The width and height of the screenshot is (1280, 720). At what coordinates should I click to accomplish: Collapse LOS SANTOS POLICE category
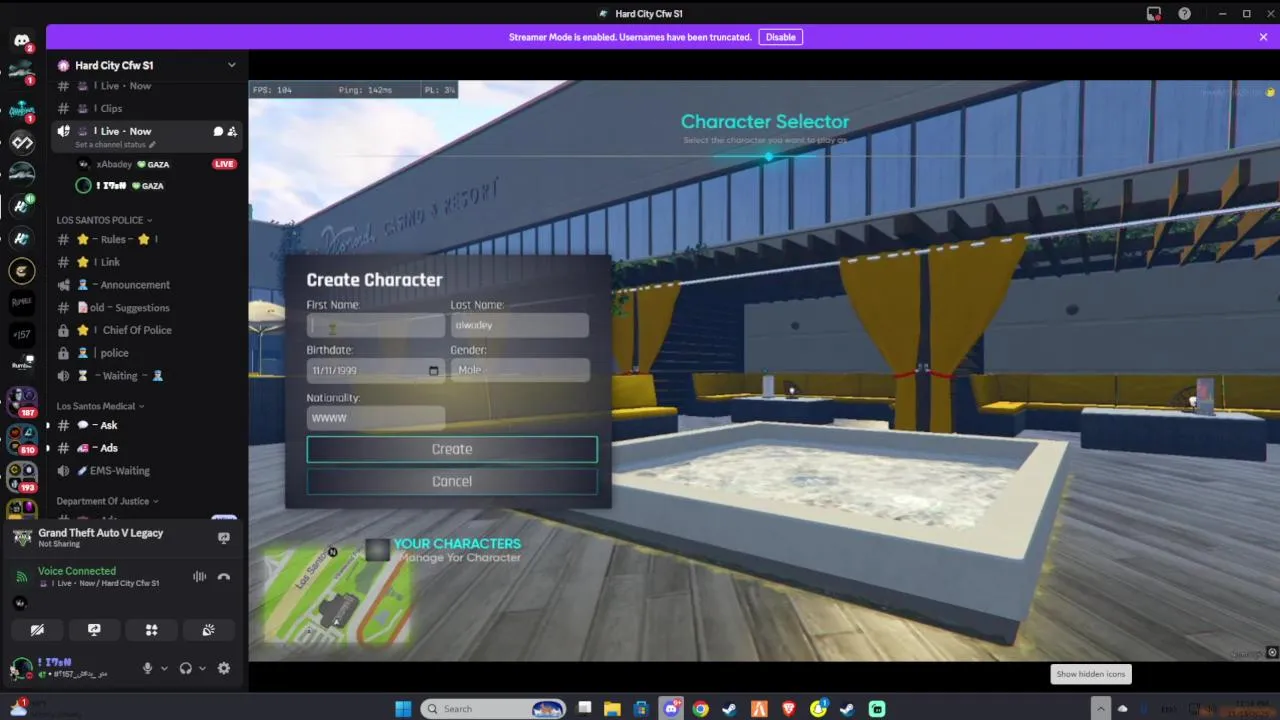pos(104,220)
